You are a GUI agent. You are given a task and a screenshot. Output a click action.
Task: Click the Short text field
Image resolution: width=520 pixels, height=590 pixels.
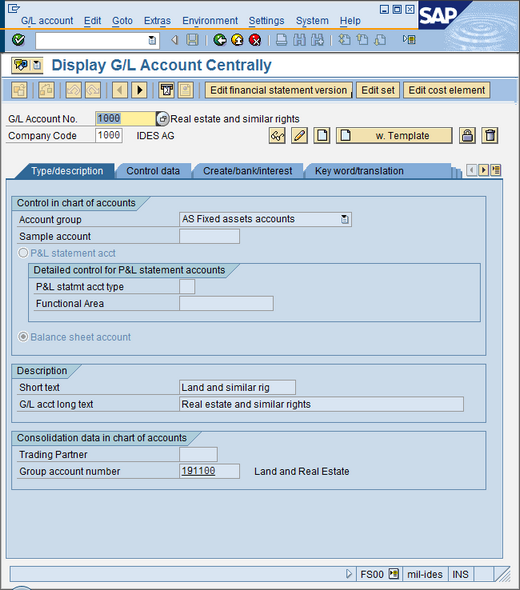click(237, 387)
